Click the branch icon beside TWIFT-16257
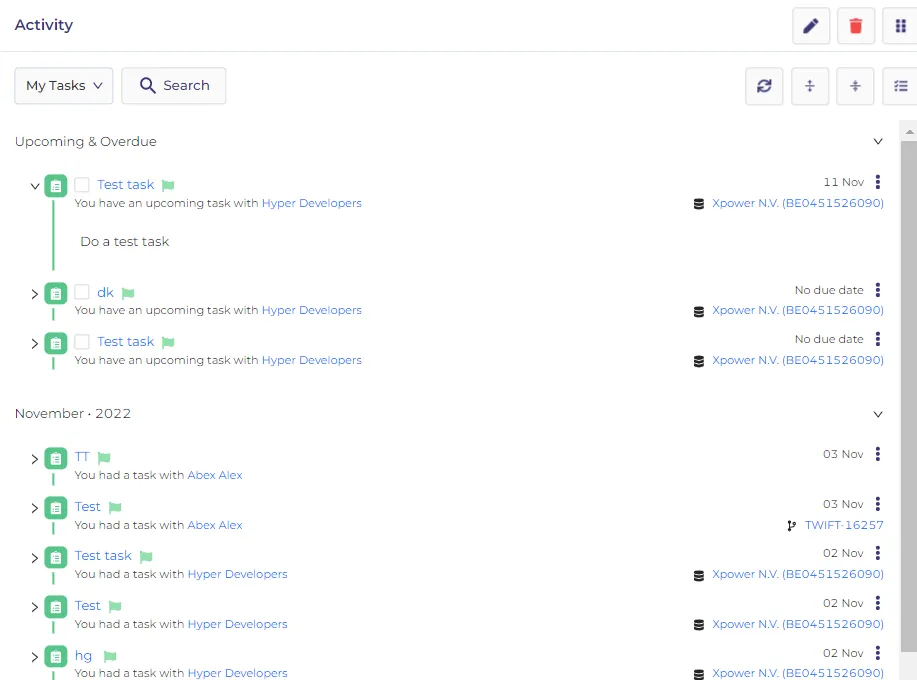This screenshot has height=680, width=917. tap(791, 526)
